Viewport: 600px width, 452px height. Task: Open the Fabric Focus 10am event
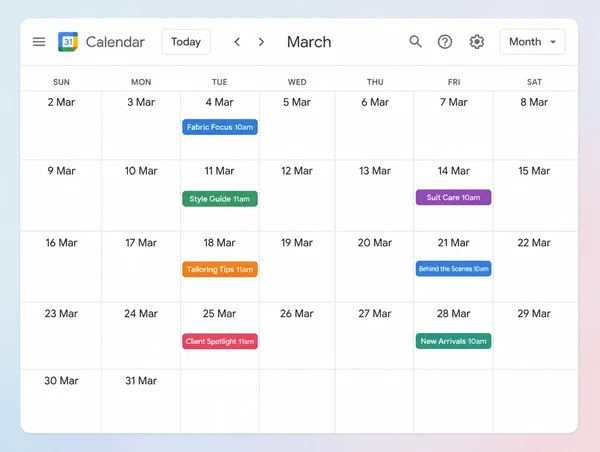tap(220, 127)
